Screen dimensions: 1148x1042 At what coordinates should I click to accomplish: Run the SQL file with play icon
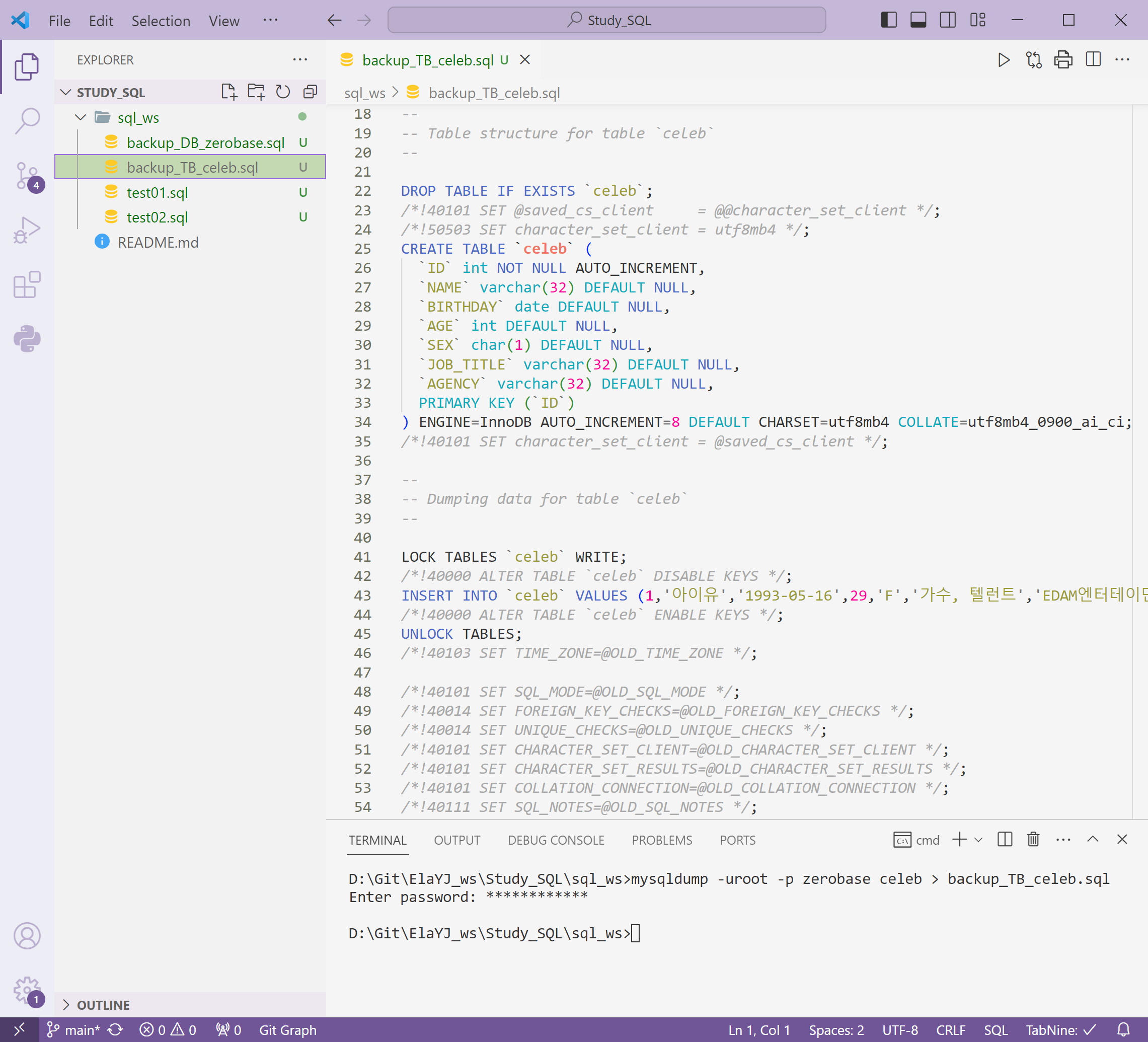tap(1004, 60)
